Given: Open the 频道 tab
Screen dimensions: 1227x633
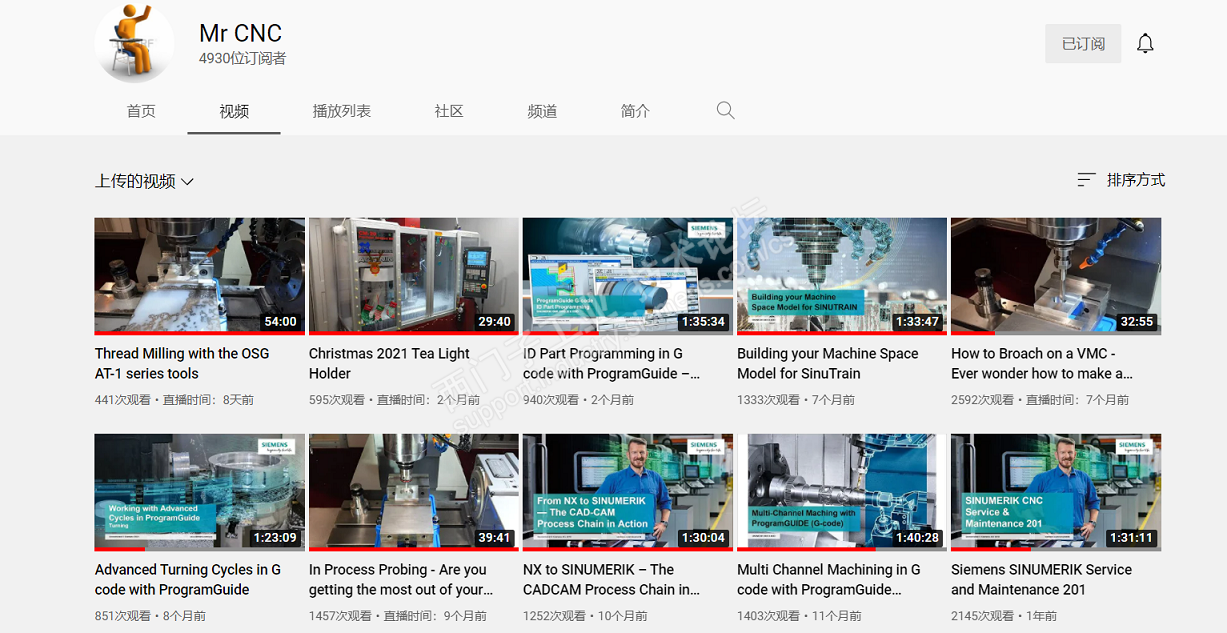Looking at the screenshot, I should [x=542, y=111].
